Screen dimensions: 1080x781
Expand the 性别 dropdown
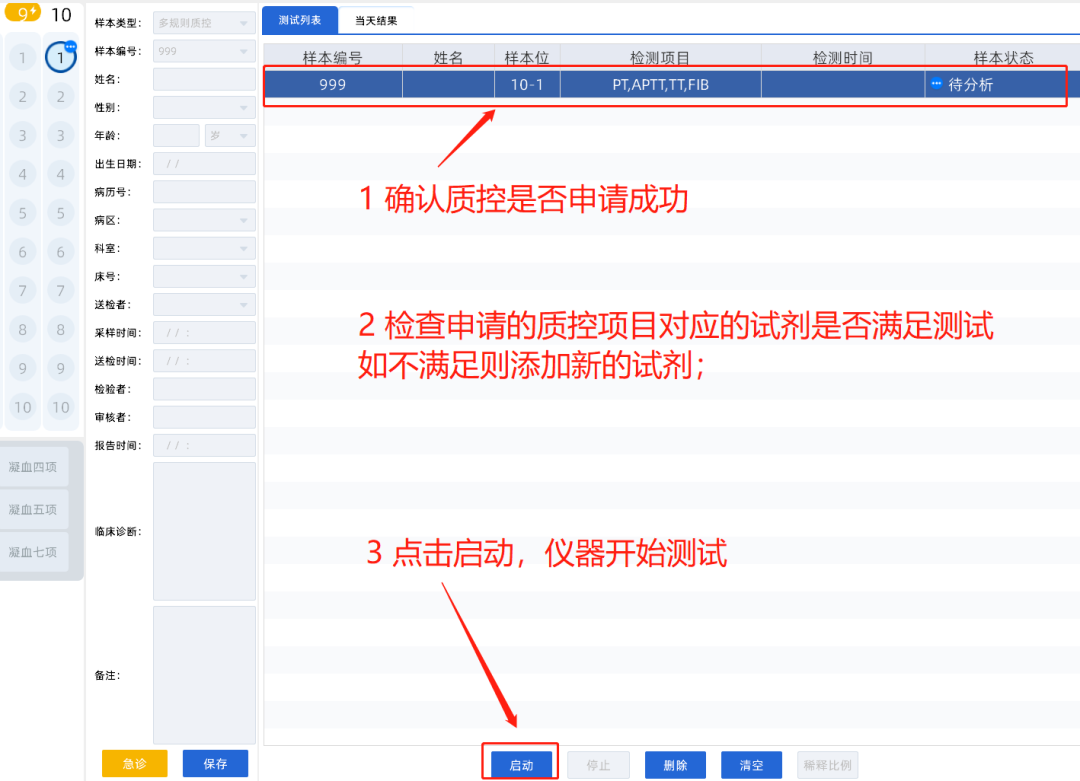(204, 107)
